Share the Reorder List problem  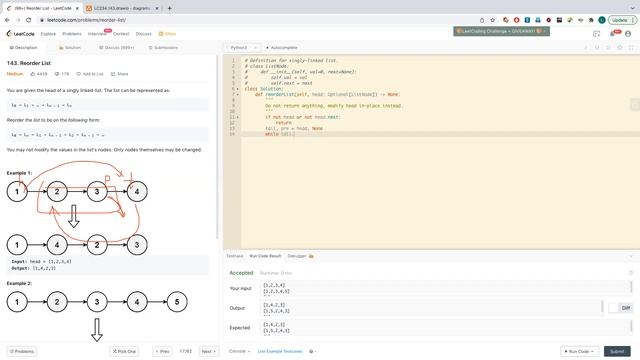pyautogui.click(x=119, y=74)
